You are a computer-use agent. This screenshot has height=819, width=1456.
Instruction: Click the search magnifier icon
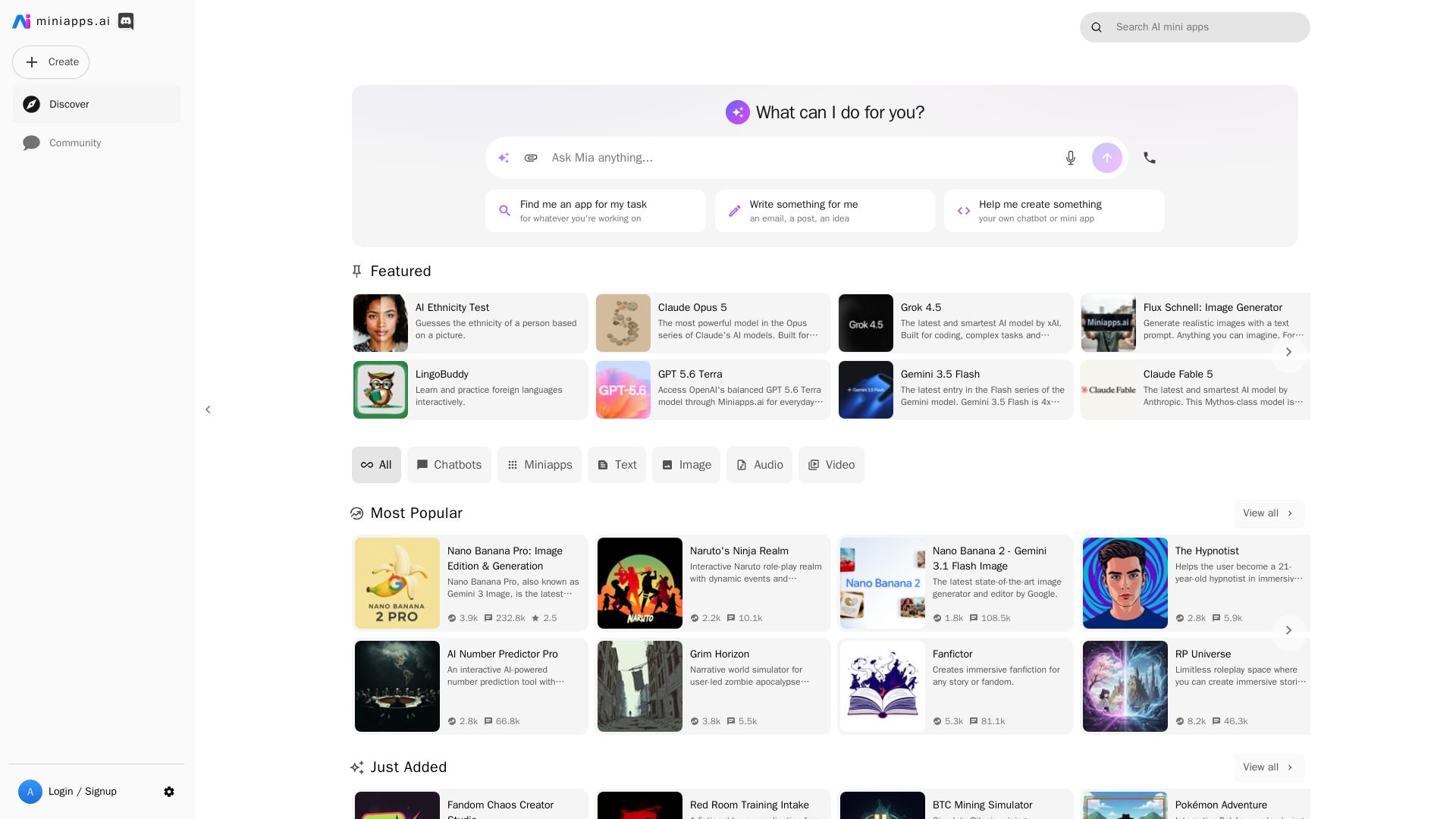(x=1097, y=27)
